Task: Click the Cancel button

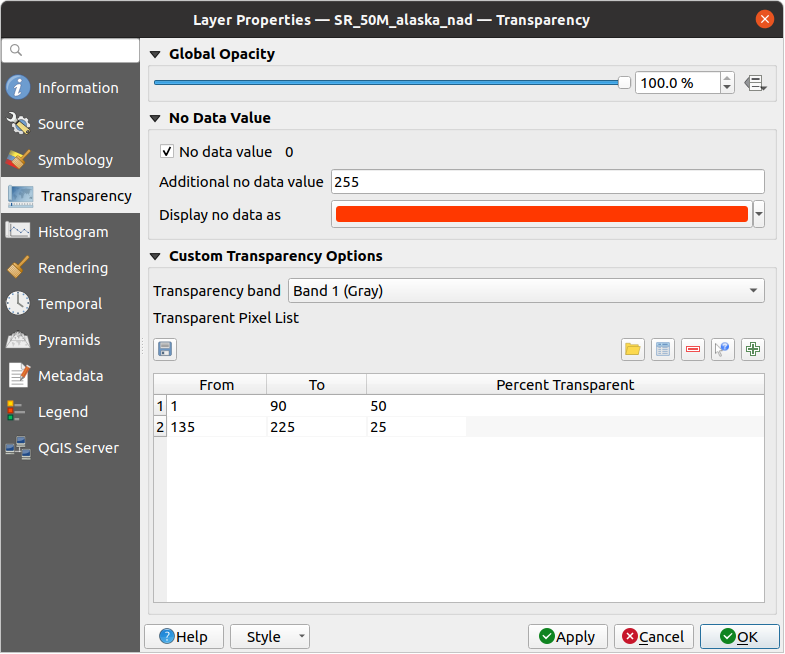Action: click(x=653, y=637)
